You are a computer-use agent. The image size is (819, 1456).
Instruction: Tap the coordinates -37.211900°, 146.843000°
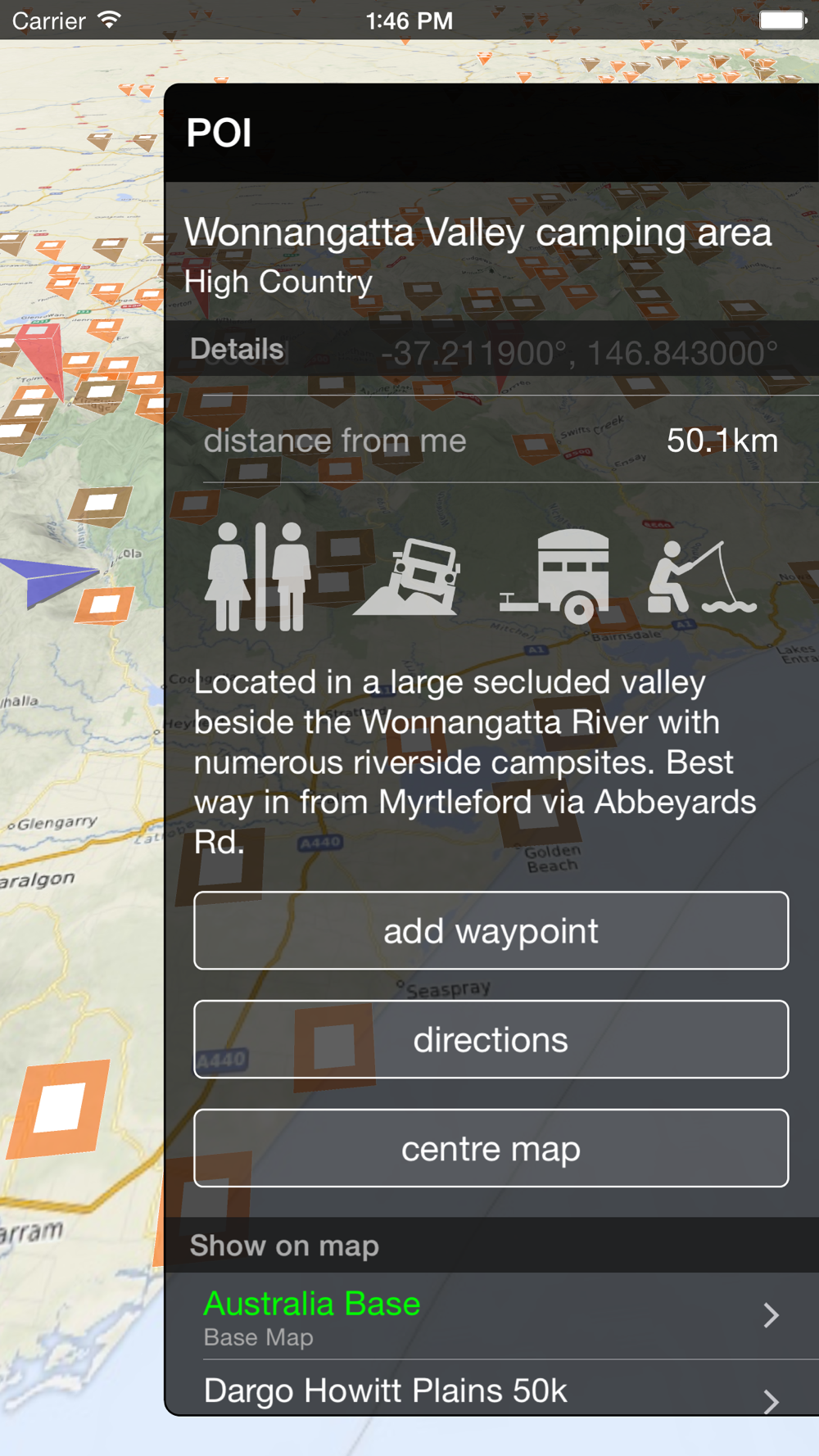(x=580, y=354)
